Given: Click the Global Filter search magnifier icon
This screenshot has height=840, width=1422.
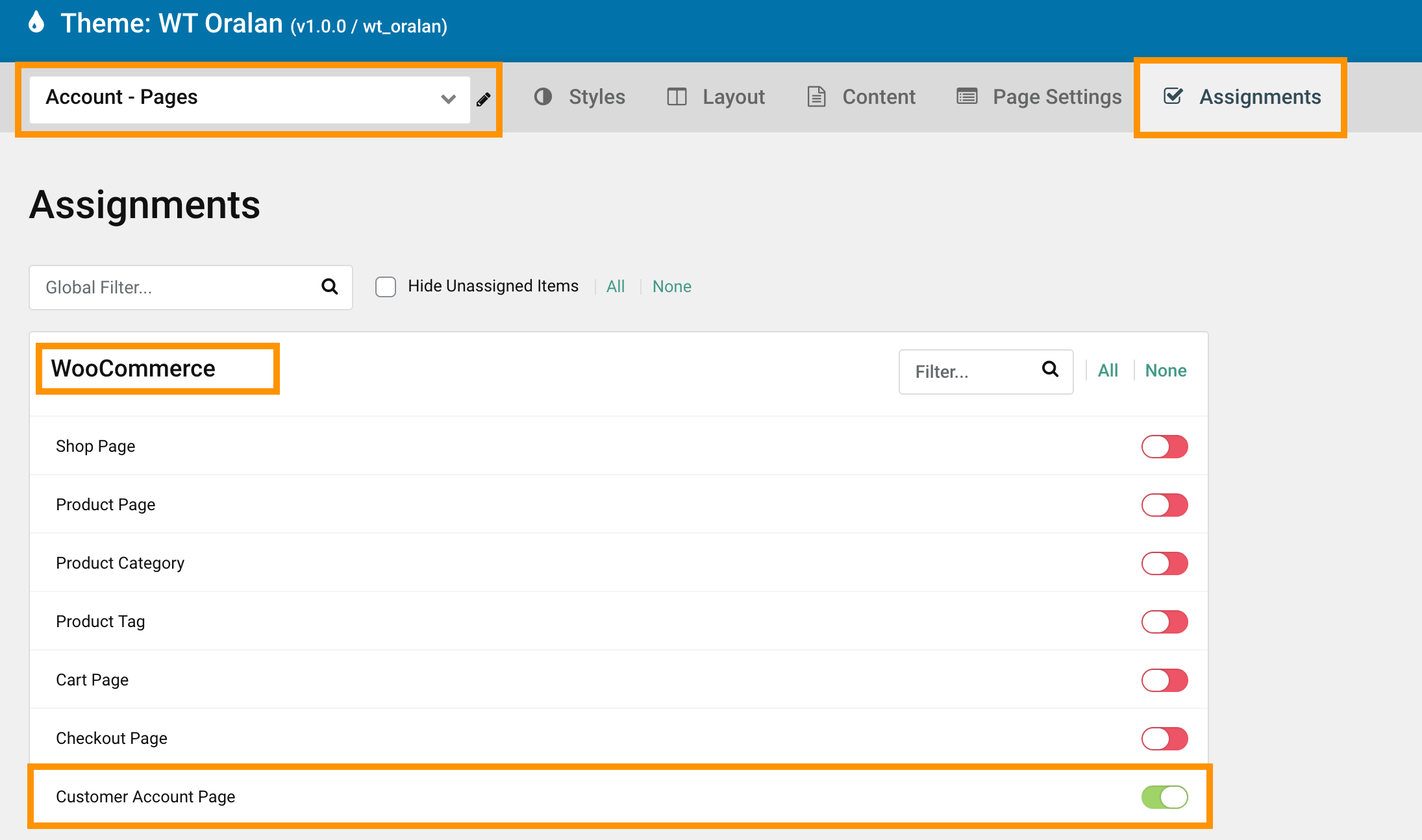Looking at the screenshot, I should (330, 286).
